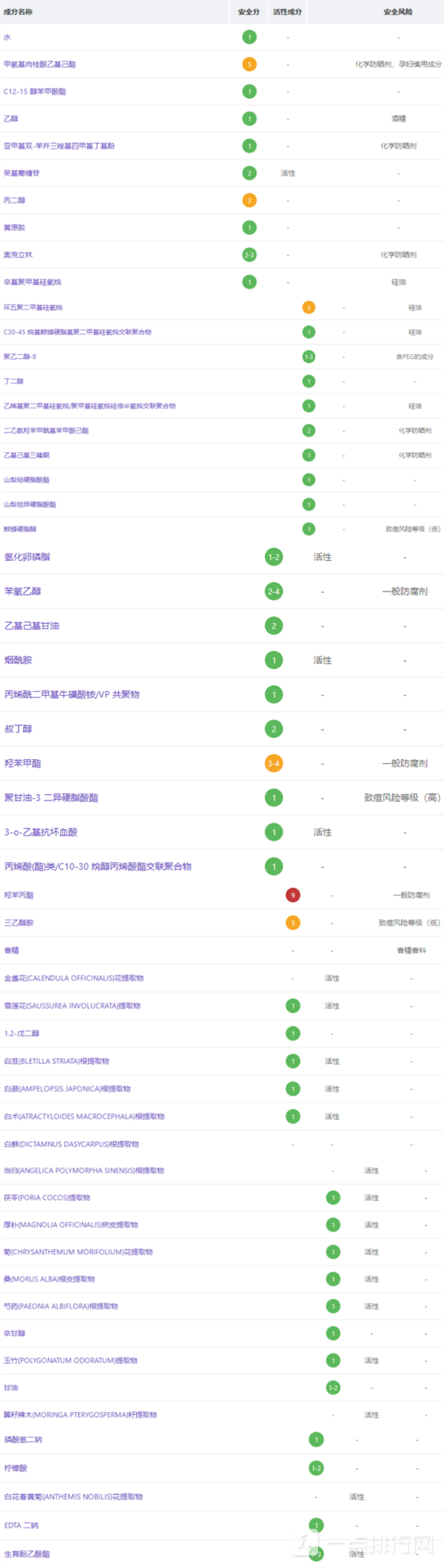Open 金盏花(CALENDULA OFFICINALIS) extract link

[74, 978]
